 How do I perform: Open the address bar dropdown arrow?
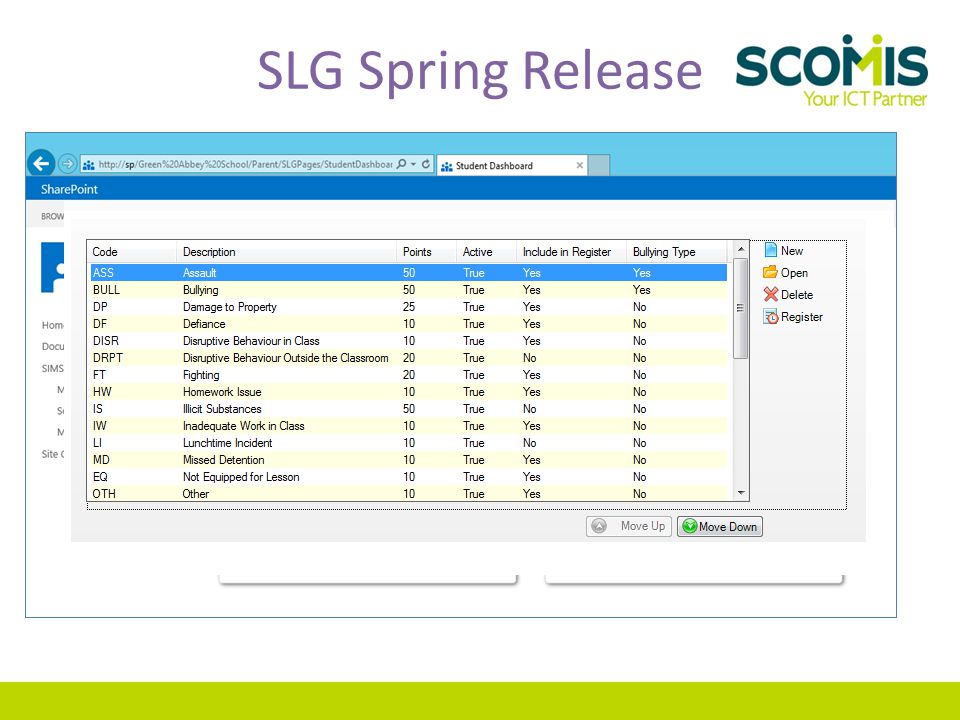[x=414, y=164]
